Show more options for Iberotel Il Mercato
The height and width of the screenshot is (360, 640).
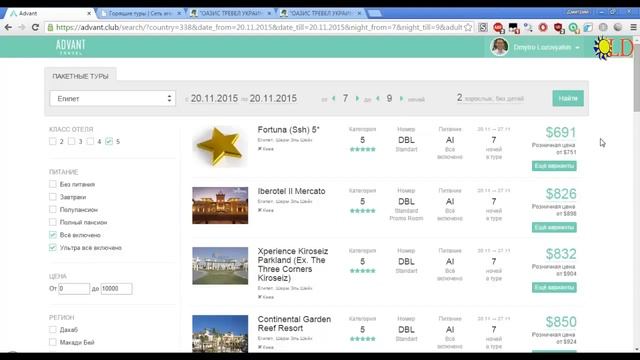point(554,227)
